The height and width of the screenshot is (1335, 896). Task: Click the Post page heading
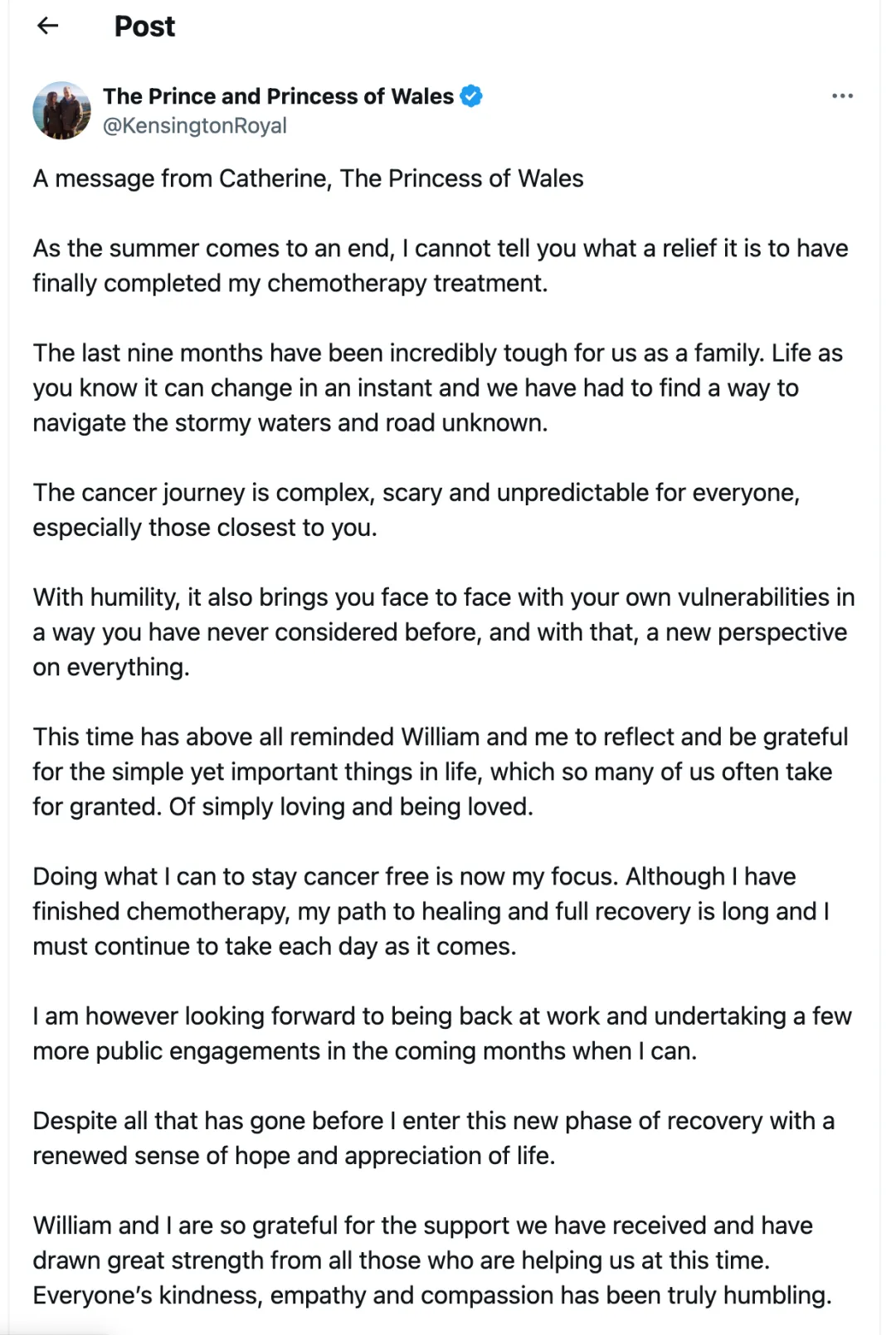coord(144,27)
